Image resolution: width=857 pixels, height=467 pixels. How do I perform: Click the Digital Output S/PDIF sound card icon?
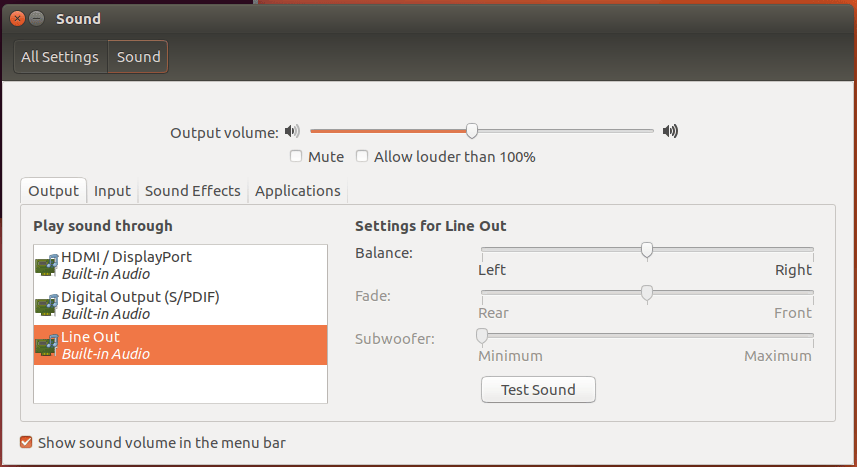(47, 305)
